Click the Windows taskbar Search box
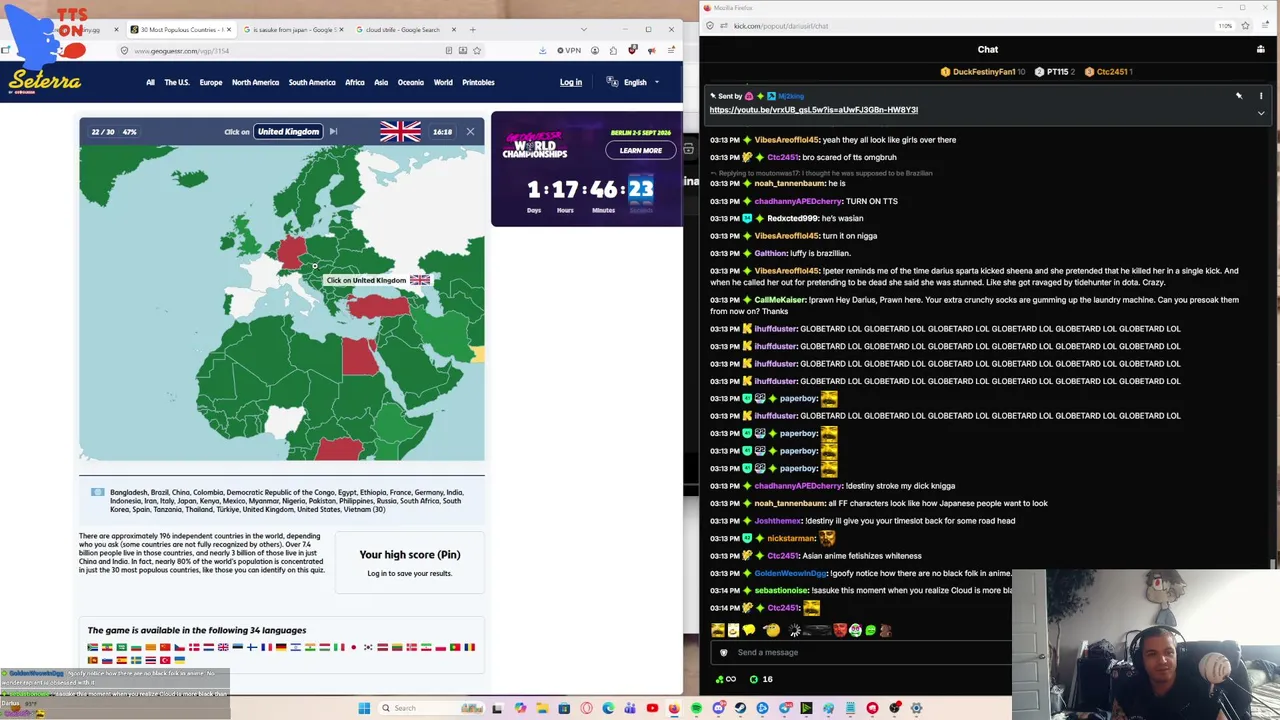The image size is (1280, 720). pos(430,708)
